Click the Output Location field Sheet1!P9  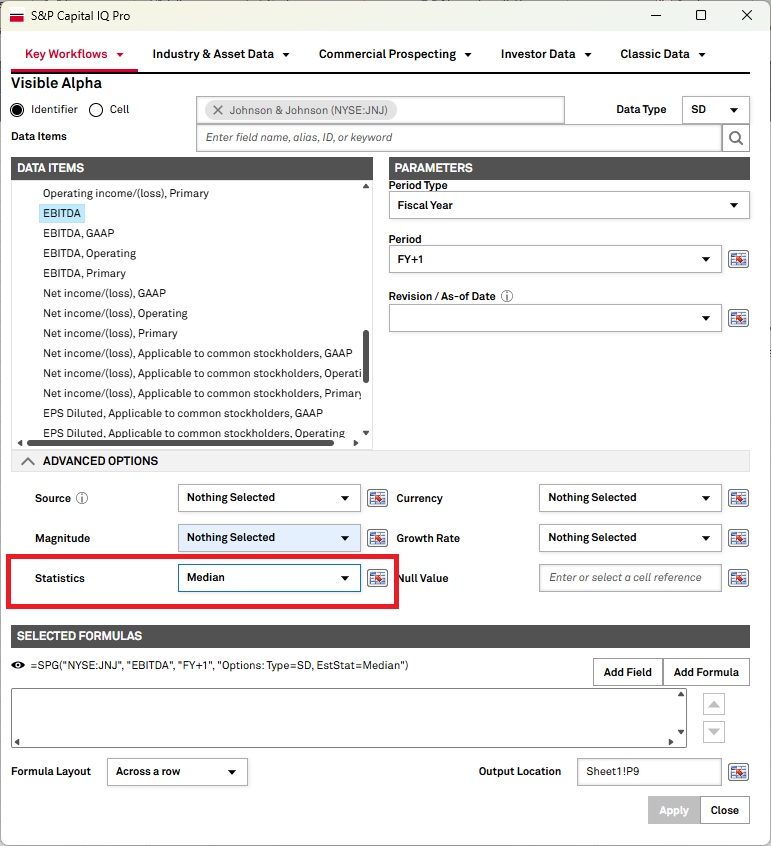pos(649,772)
